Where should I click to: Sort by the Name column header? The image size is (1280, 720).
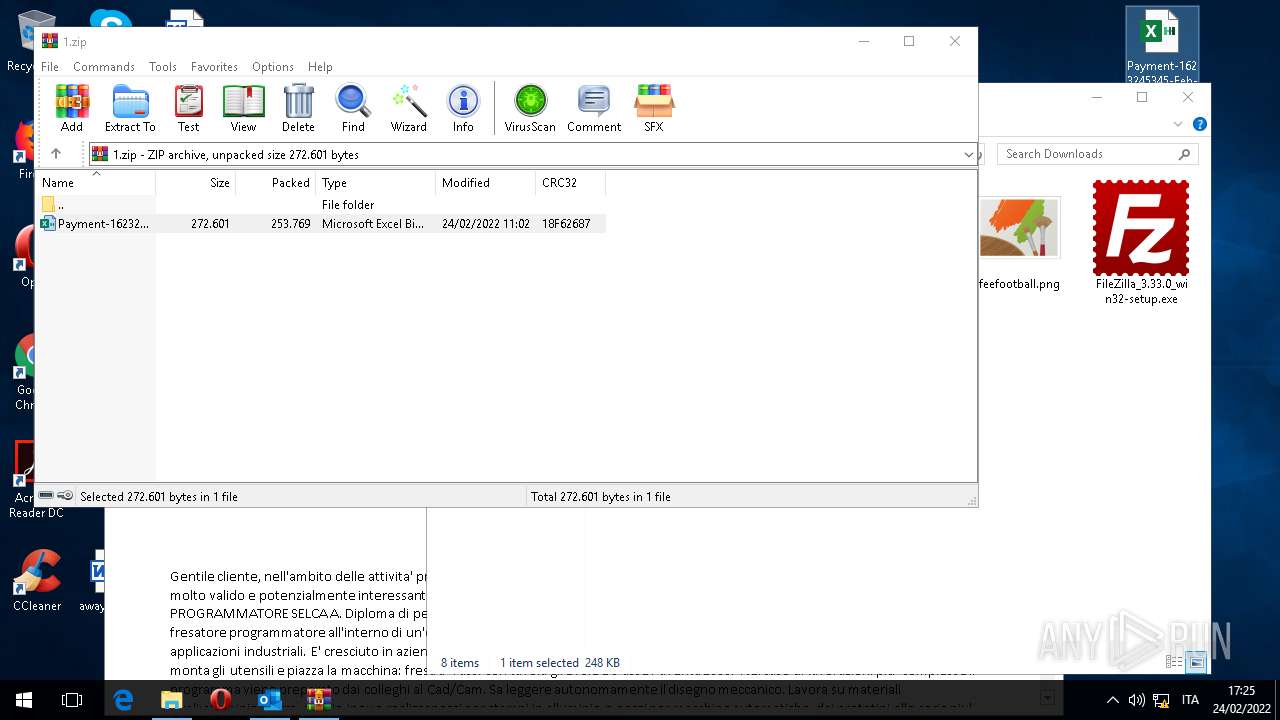pos(97,183)
